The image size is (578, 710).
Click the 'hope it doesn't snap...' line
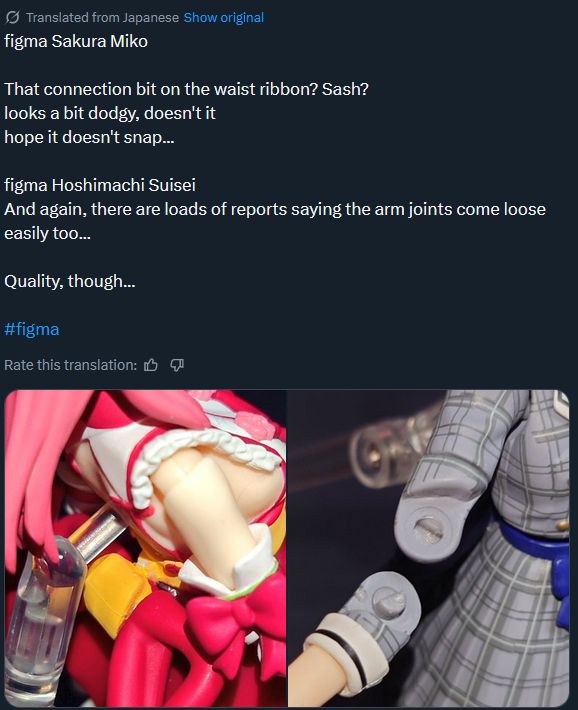coord(89,137)
